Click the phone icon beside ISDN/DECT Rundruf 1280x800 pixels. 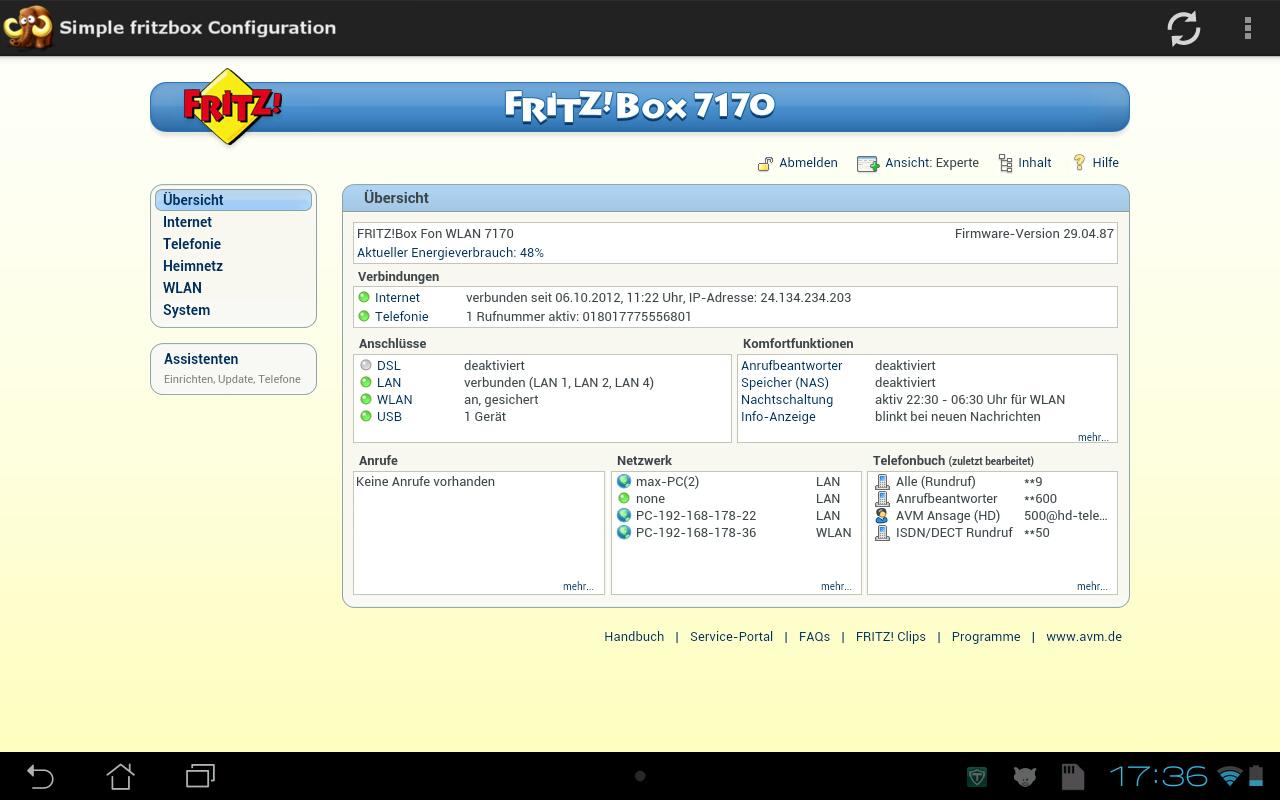(x=882, y=533)
